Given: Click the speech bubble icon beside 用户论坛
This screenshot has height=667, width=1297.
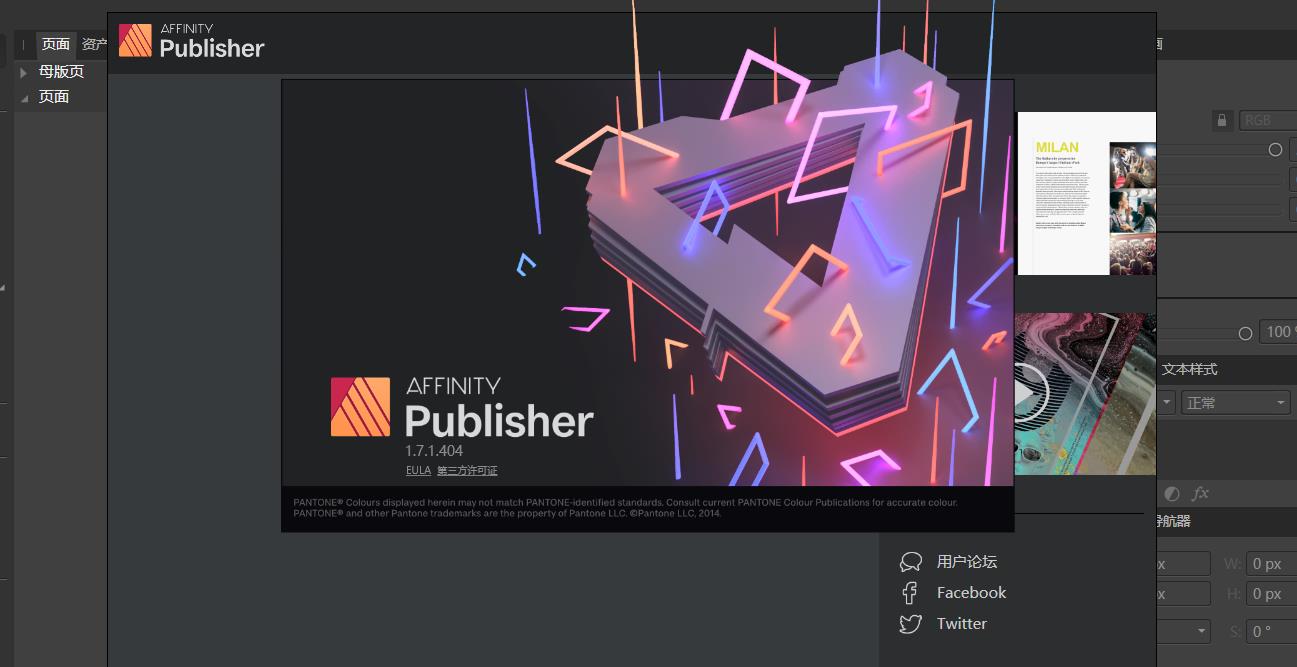Looking at the screenshot, I should click(x=911, y=562).
